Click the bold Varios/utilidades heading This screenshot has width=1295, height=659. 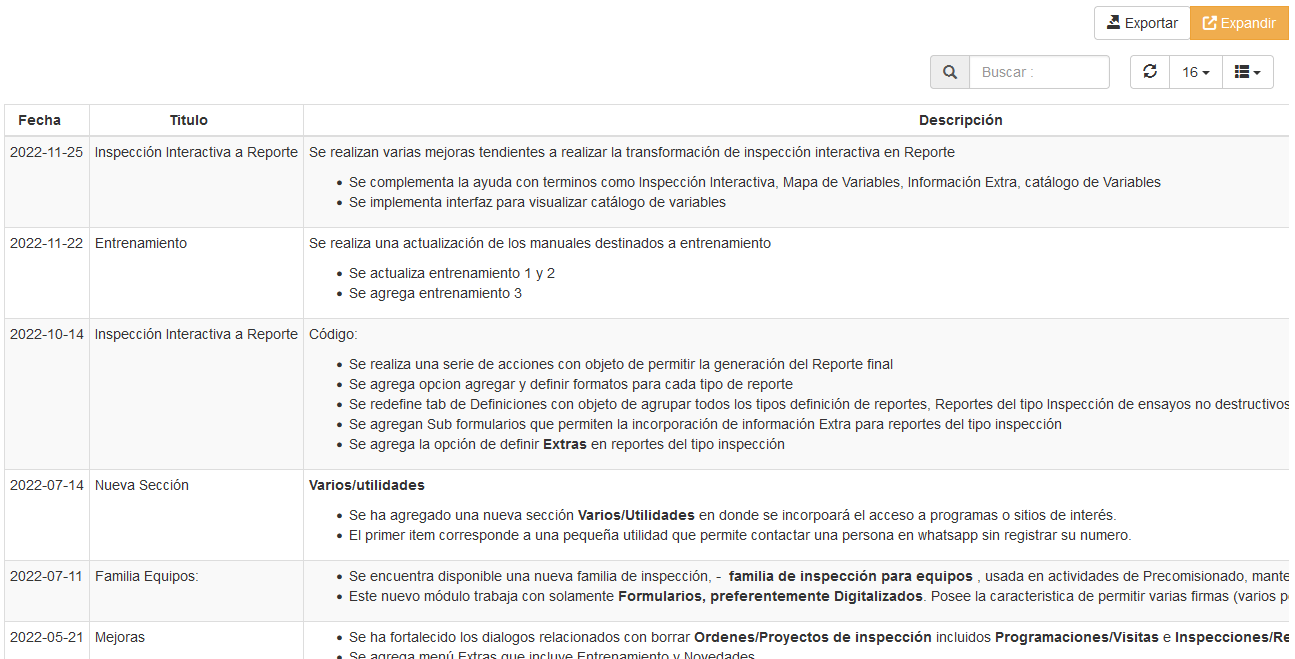[367, 486]
